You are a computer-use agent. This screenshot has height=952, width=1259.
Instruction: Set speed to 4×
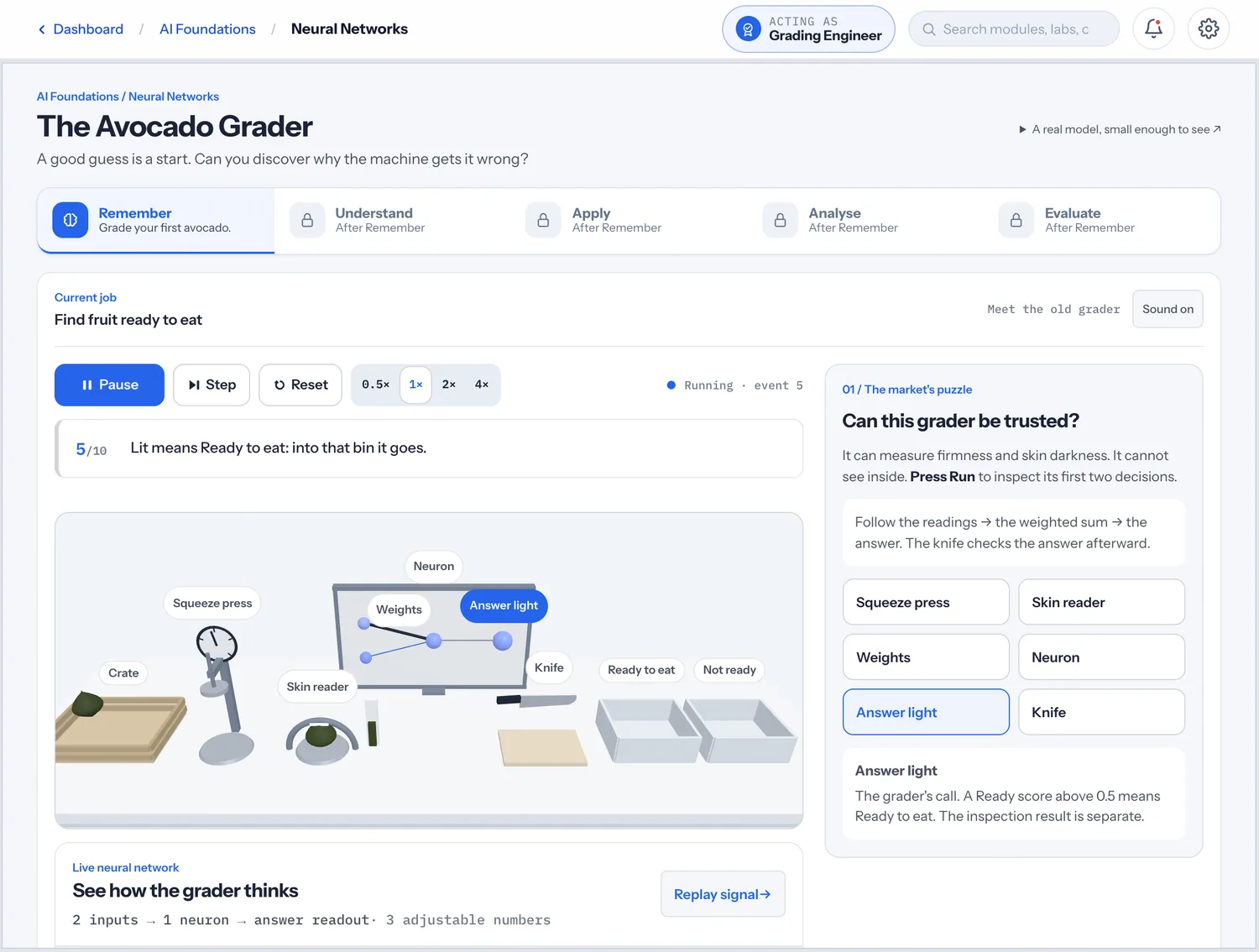click(482, 384)
